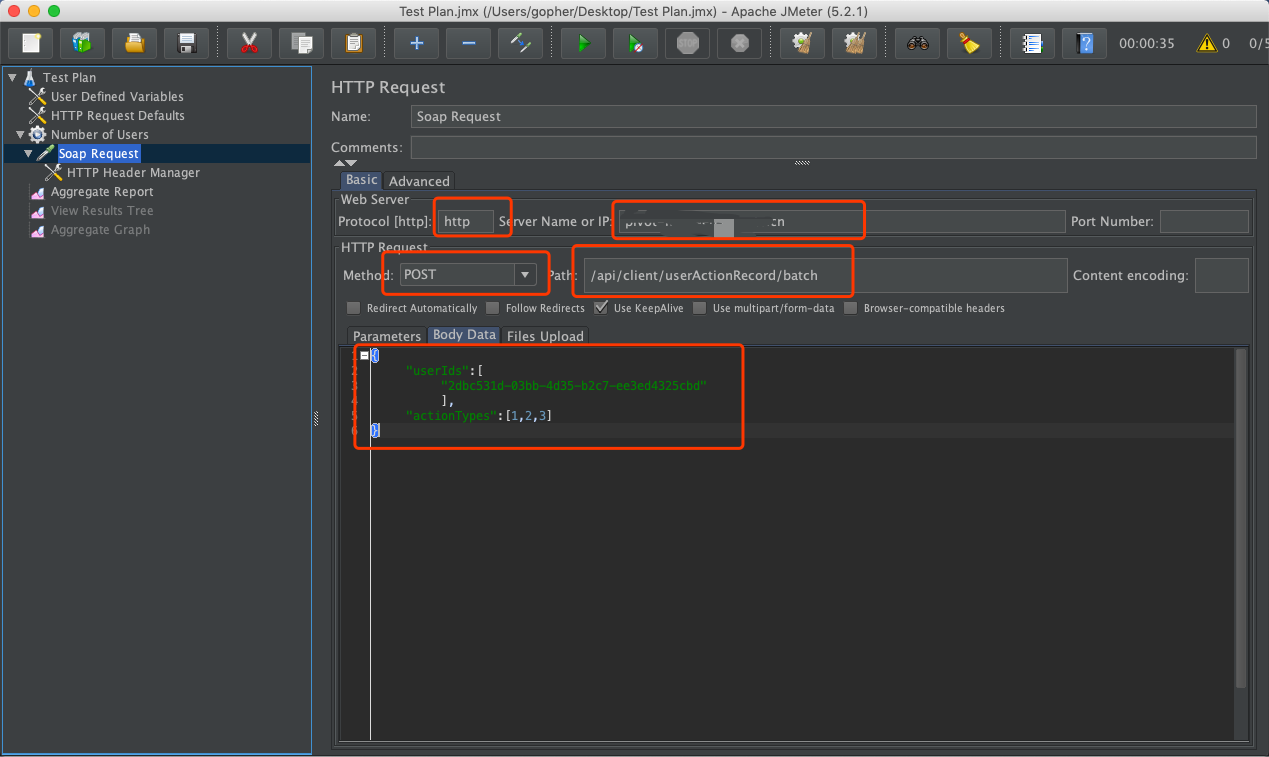The image size is (1269, 757).
Task: Select HTTP Request Defaults element
Action: click(118, 115)
